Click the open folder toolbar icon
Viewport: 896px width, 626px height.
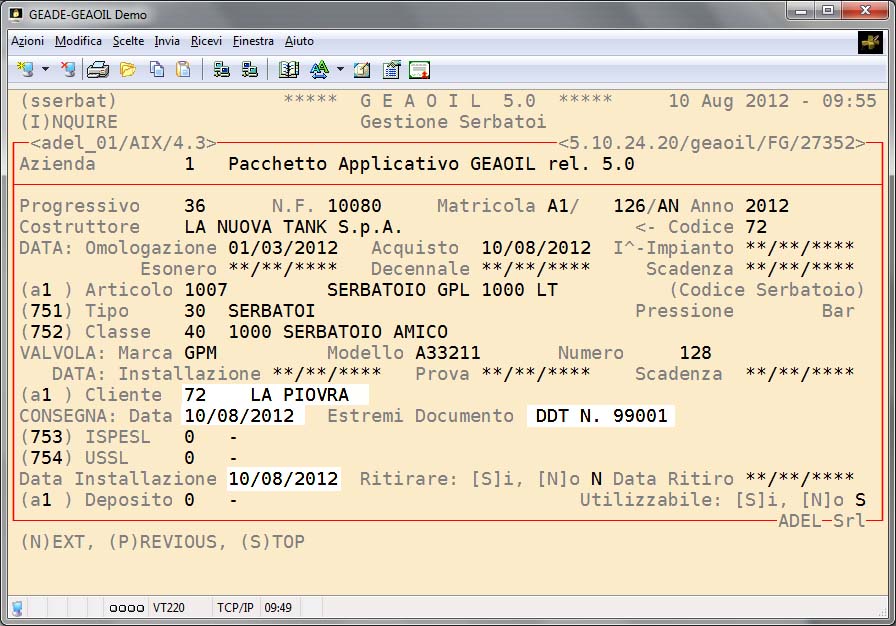[x=128, y=69]
